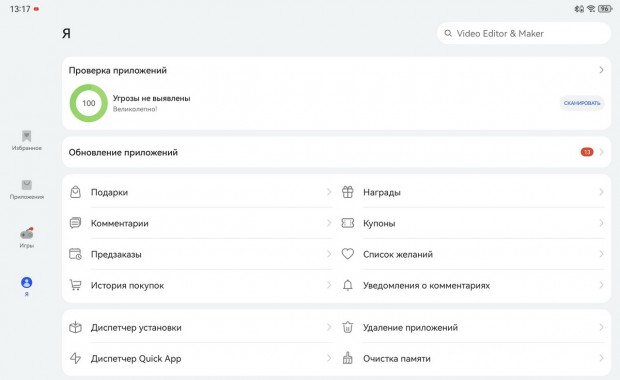This screenshot has width=620, height=380.
Task: Click the Комментарии row chevron
Action: 329,223
